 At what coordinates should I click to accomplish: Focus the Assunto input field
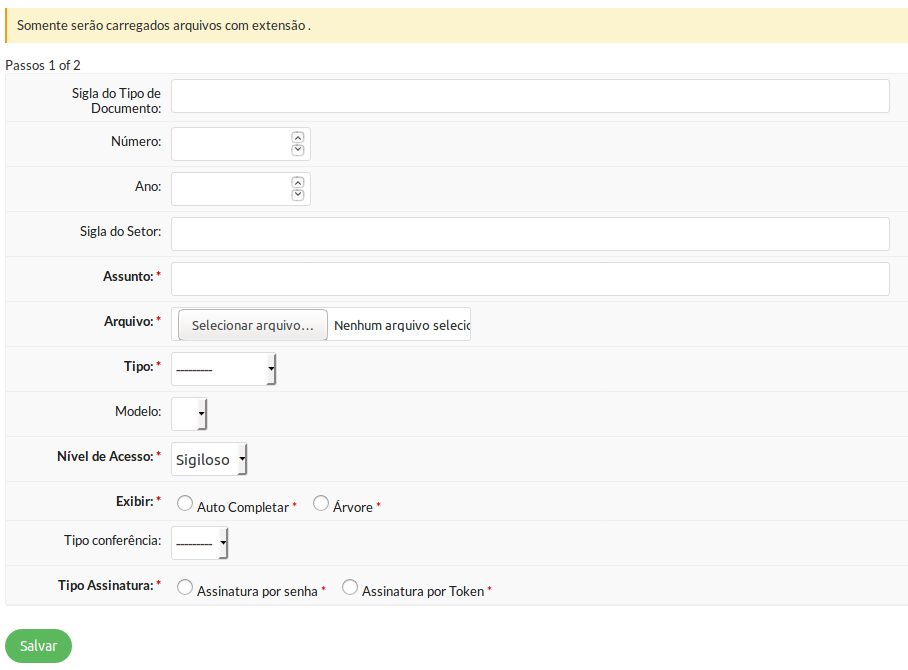(x=530, y=279)
